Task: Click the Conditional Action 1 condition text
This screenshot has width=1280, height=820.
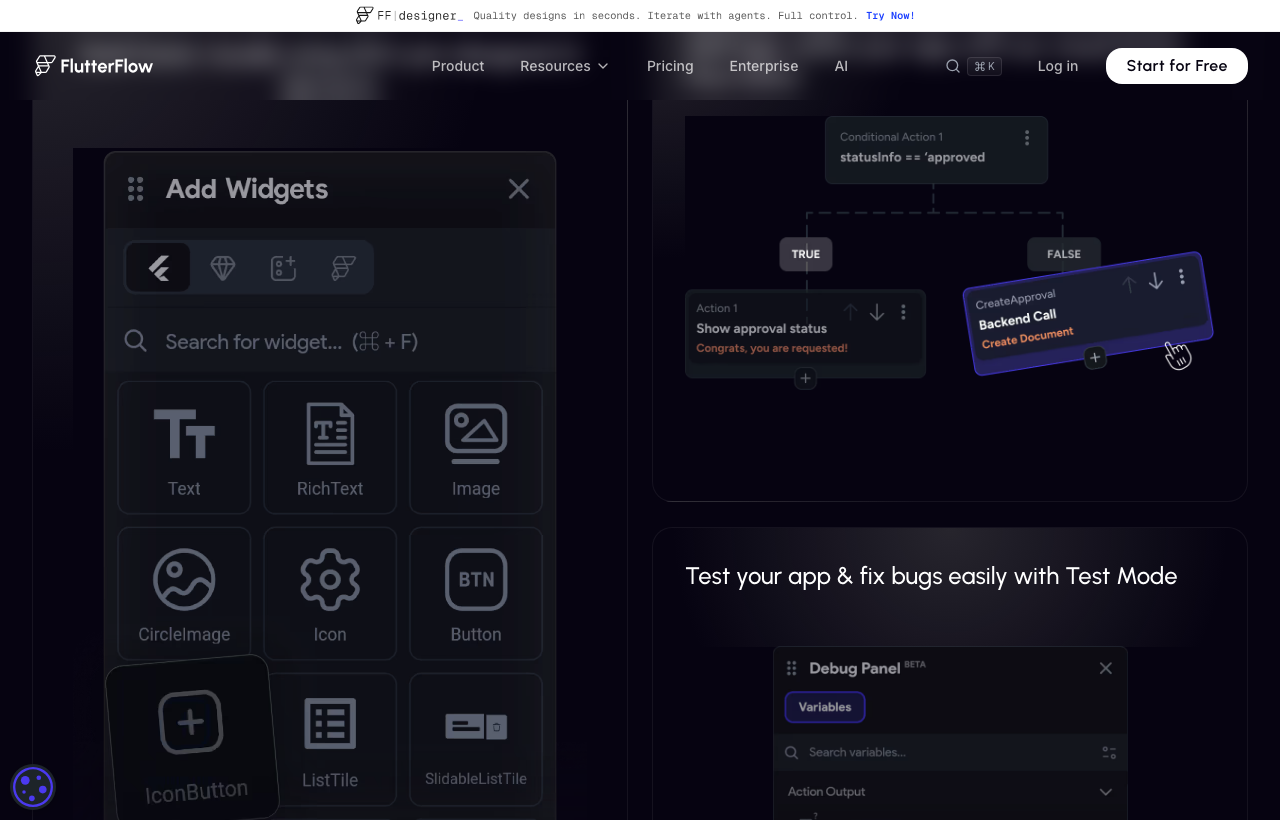Action: point(912,157)
